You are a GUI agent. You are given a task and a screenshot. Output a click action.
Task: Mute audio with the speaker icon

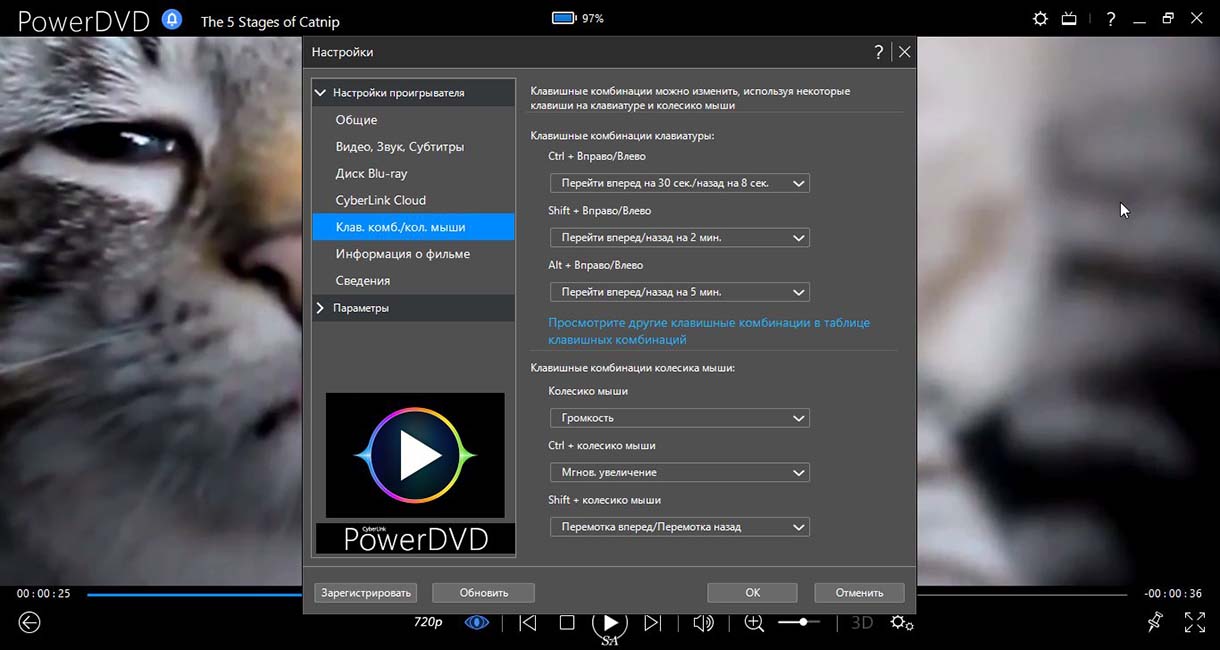click(703, 623)
